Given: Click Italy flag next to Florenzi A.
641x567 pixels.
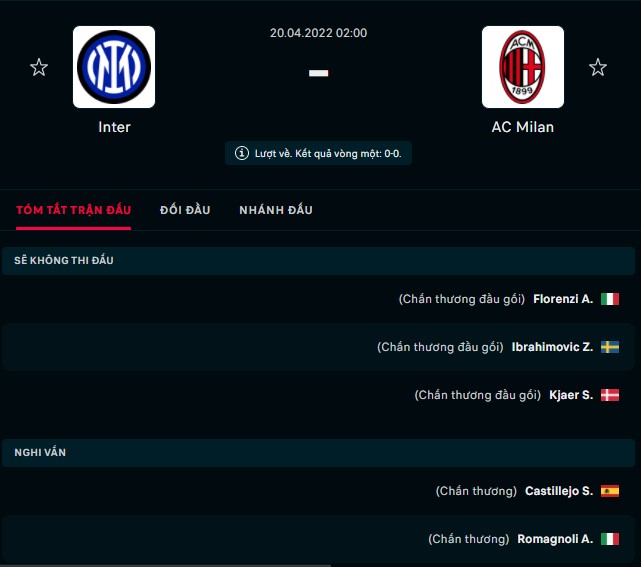Looking at the screenshot, I should coord(610,299).
